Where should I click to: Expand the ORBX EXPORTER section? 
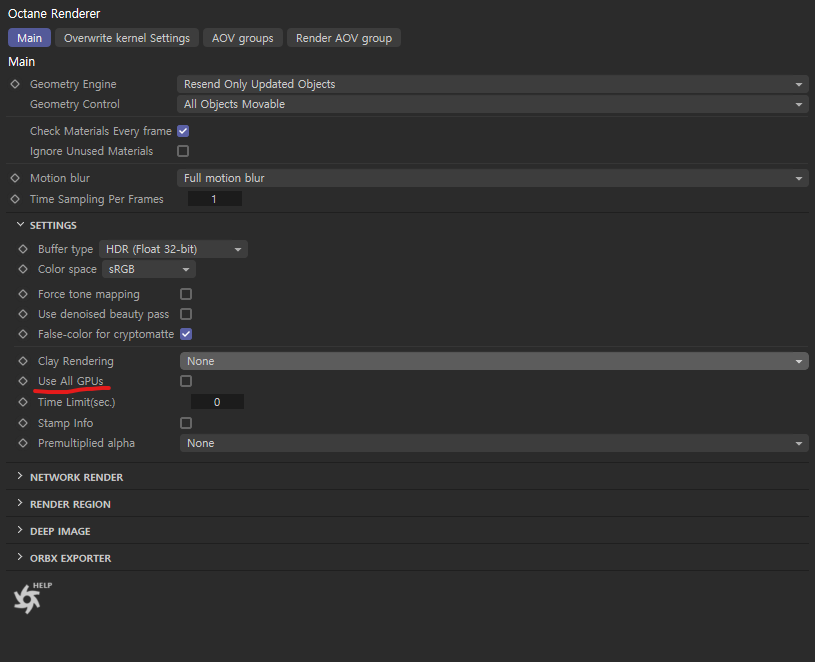tap(20, 558)
